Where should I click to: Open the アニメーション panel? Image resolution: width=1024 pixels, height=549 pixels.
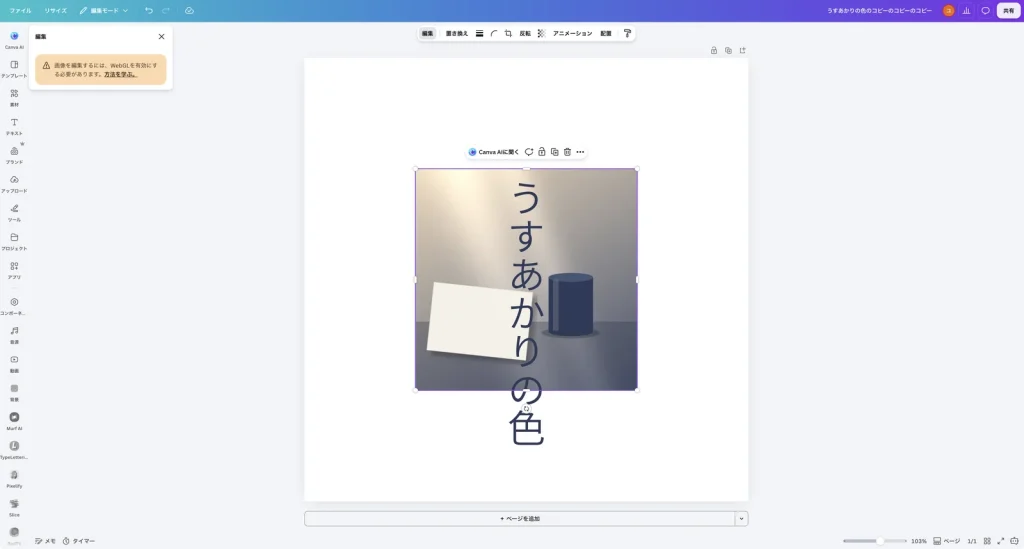[573, 33]
